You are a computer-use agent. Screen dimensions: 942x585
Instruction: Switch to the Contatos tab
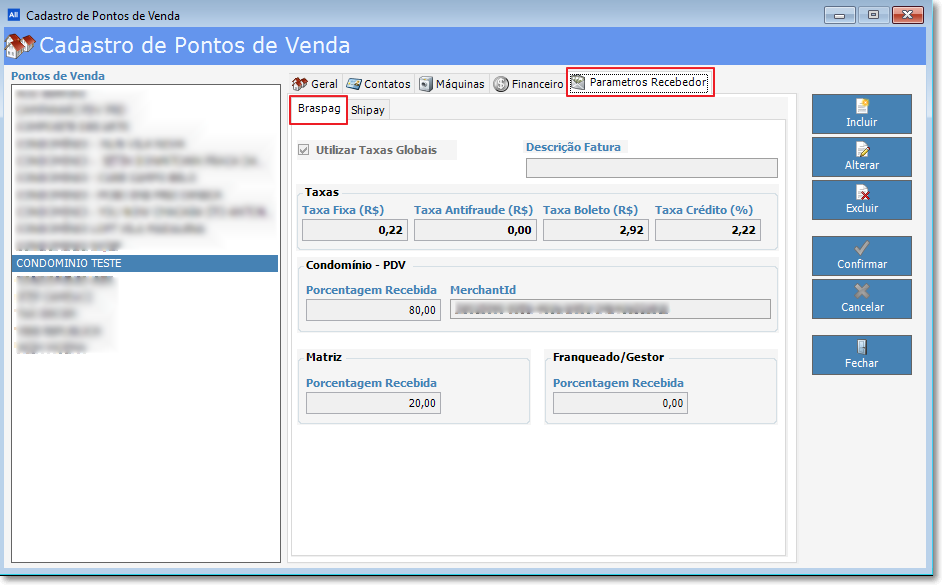[378, 84]
